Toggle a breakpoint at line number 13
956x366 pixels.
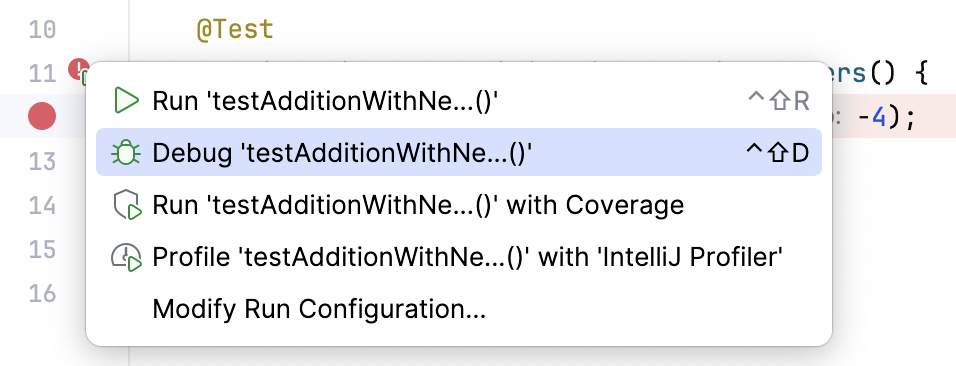[x=43, y=162]
